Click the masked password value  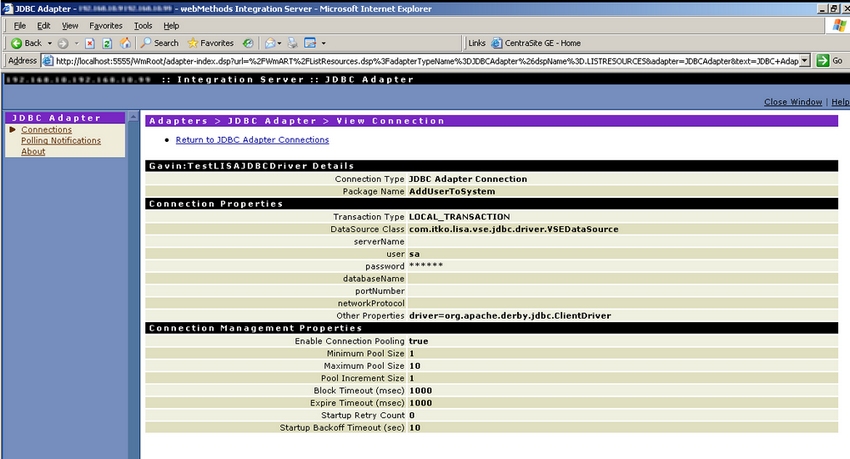point(426,266)
